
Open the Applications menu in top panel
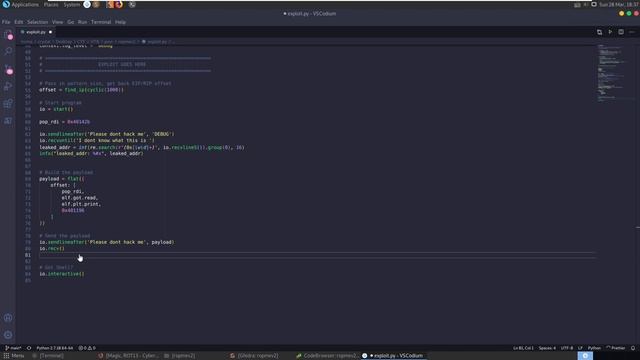pos(25,4)
